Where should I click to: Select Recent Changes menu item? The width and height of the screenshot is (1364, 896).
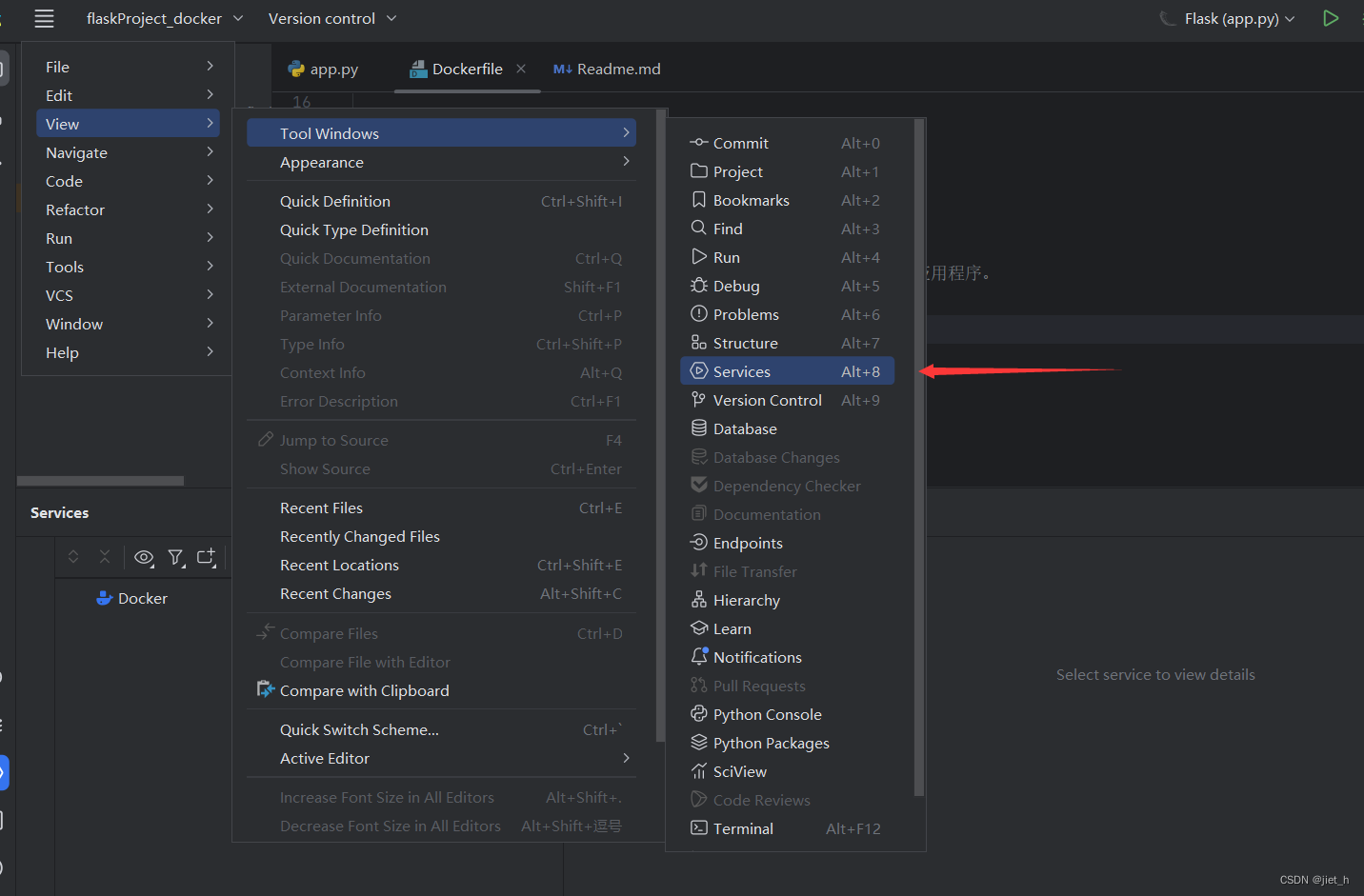point(441,593)
